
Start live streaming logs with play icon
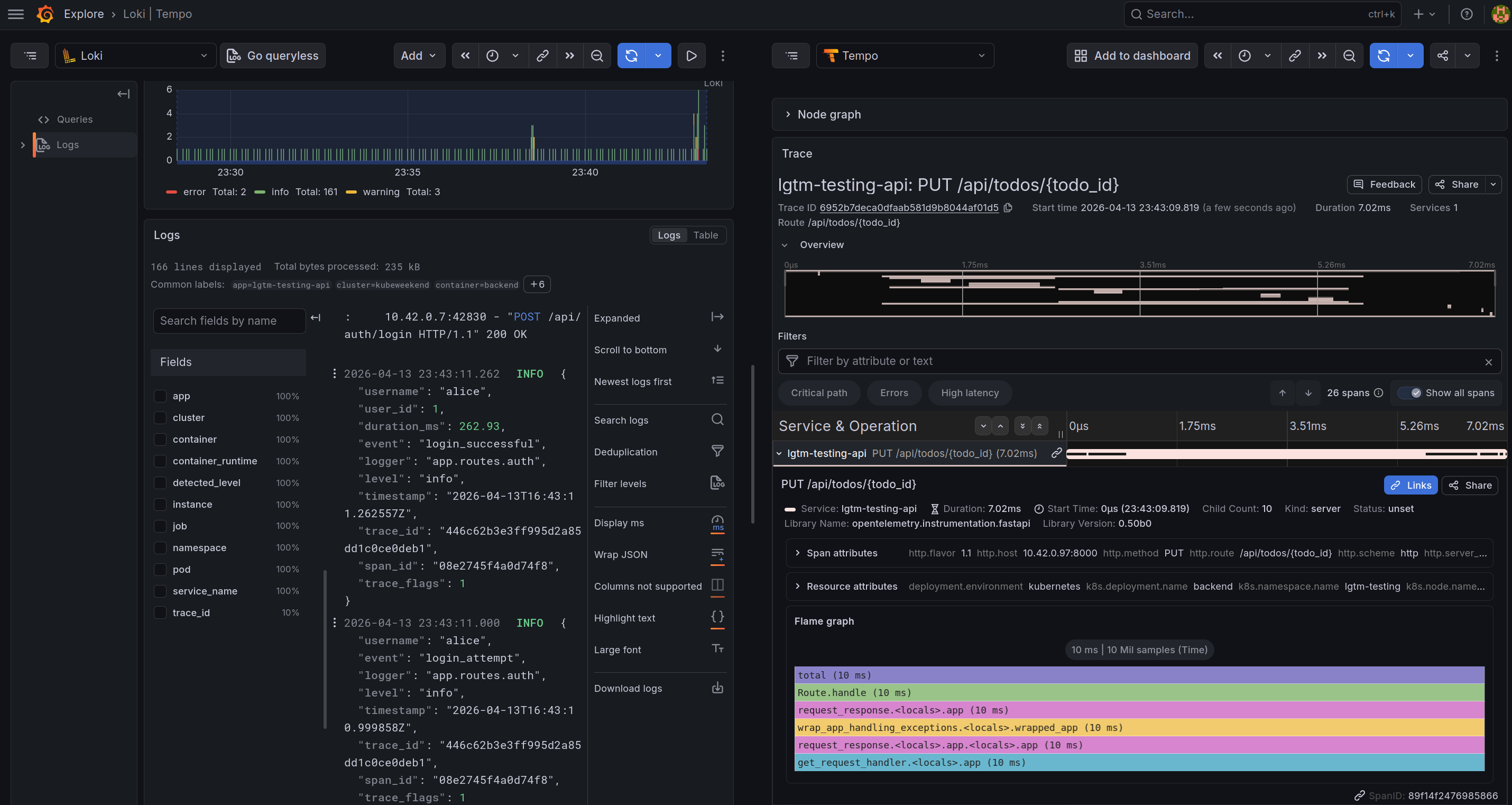692,56
